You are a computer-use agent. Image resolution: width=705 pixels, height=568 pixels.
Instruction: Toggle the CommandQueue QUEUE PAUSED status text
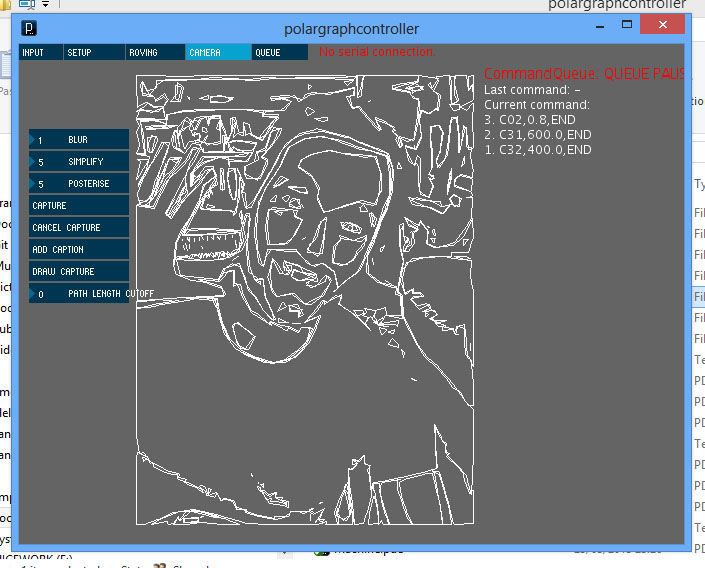click(x=585, y=74)
